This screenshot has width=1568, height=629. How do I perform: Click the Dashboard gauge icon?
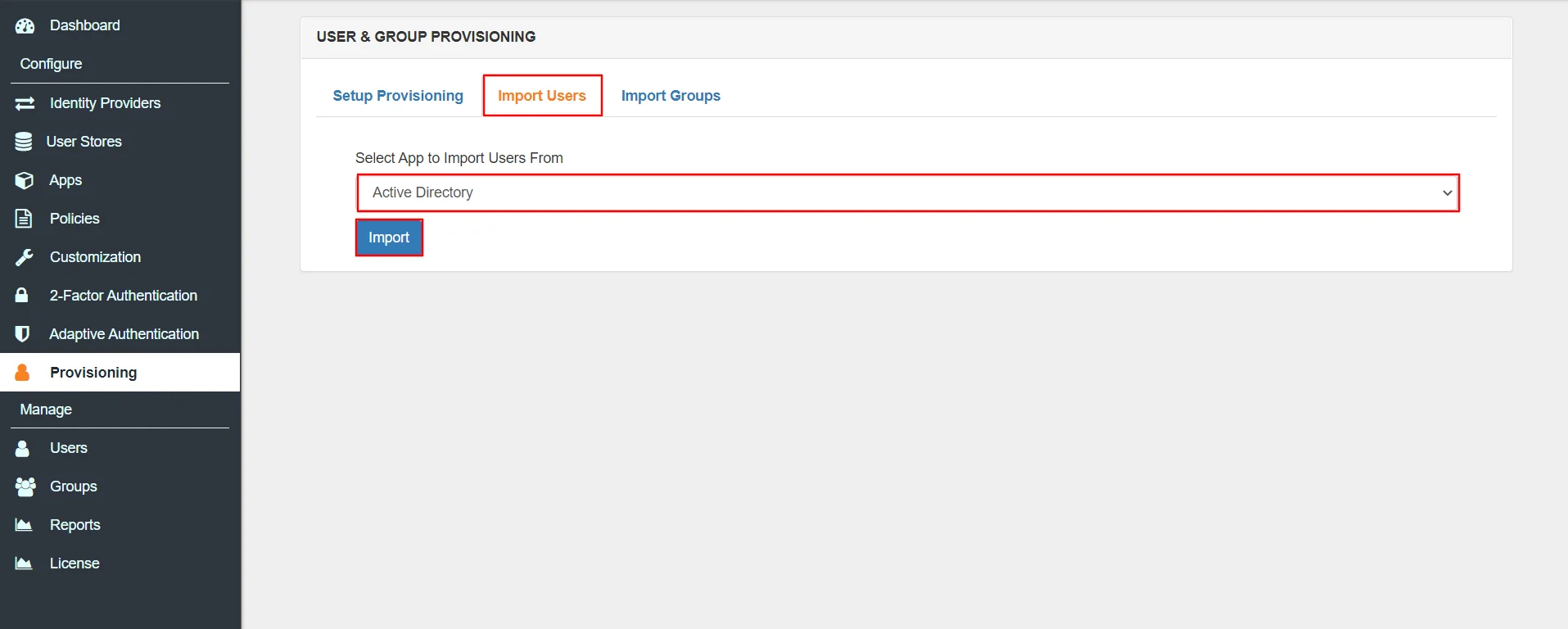tap(25, 25)
